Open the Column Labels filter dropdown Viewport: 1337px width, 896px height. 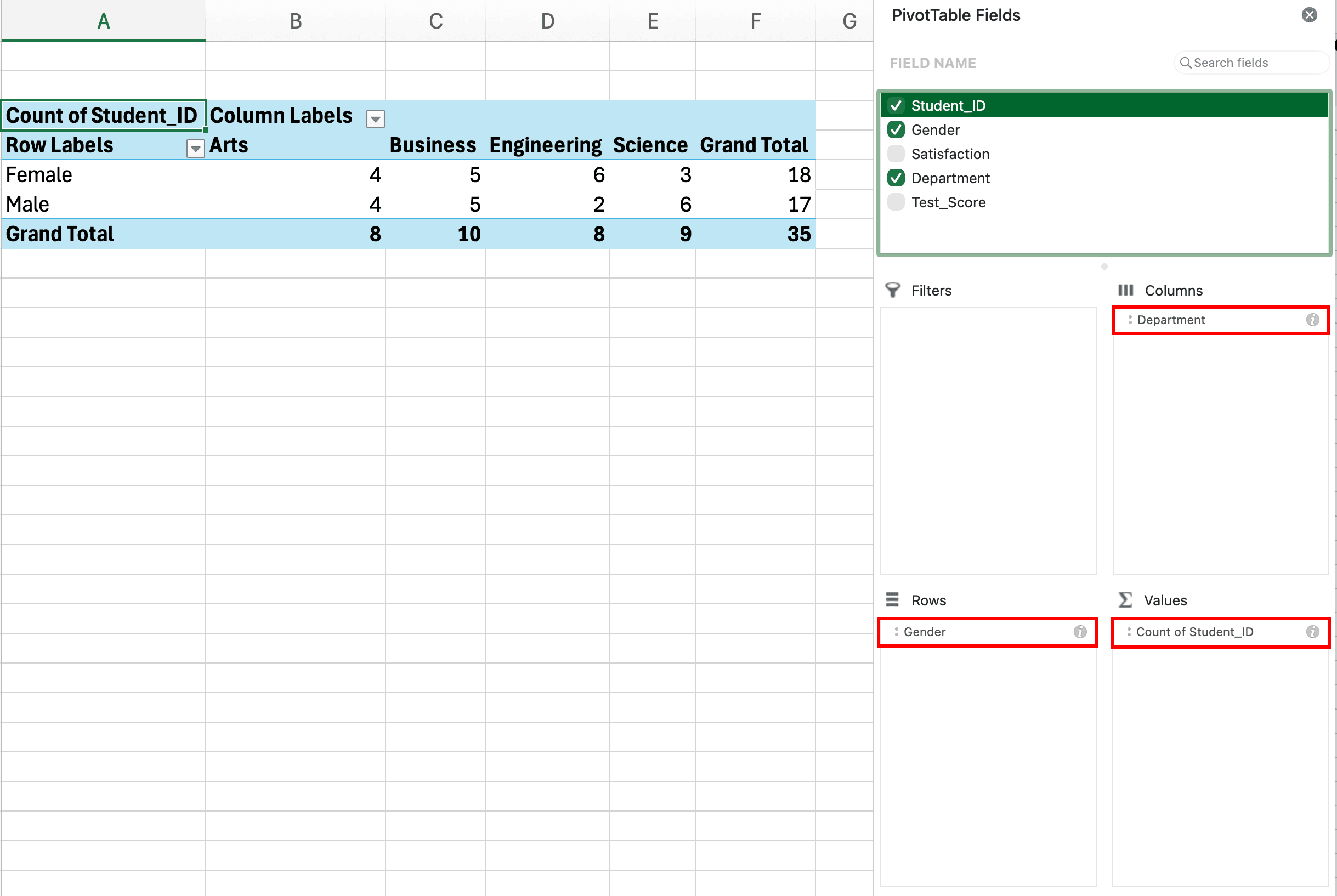click(x=376, y=119)
